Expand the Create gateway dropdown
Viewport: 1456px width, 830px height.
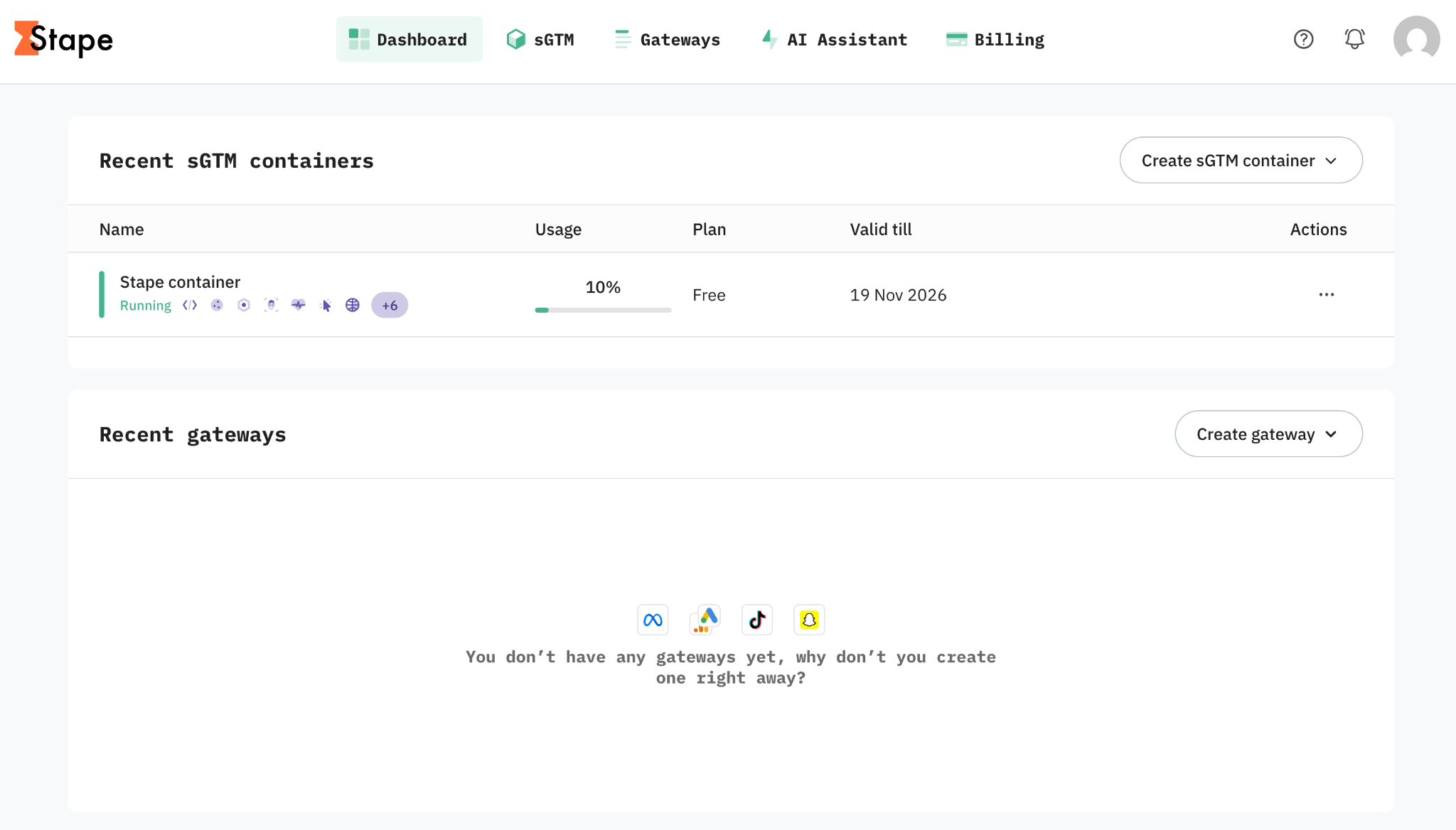[x=1269, y=433]
